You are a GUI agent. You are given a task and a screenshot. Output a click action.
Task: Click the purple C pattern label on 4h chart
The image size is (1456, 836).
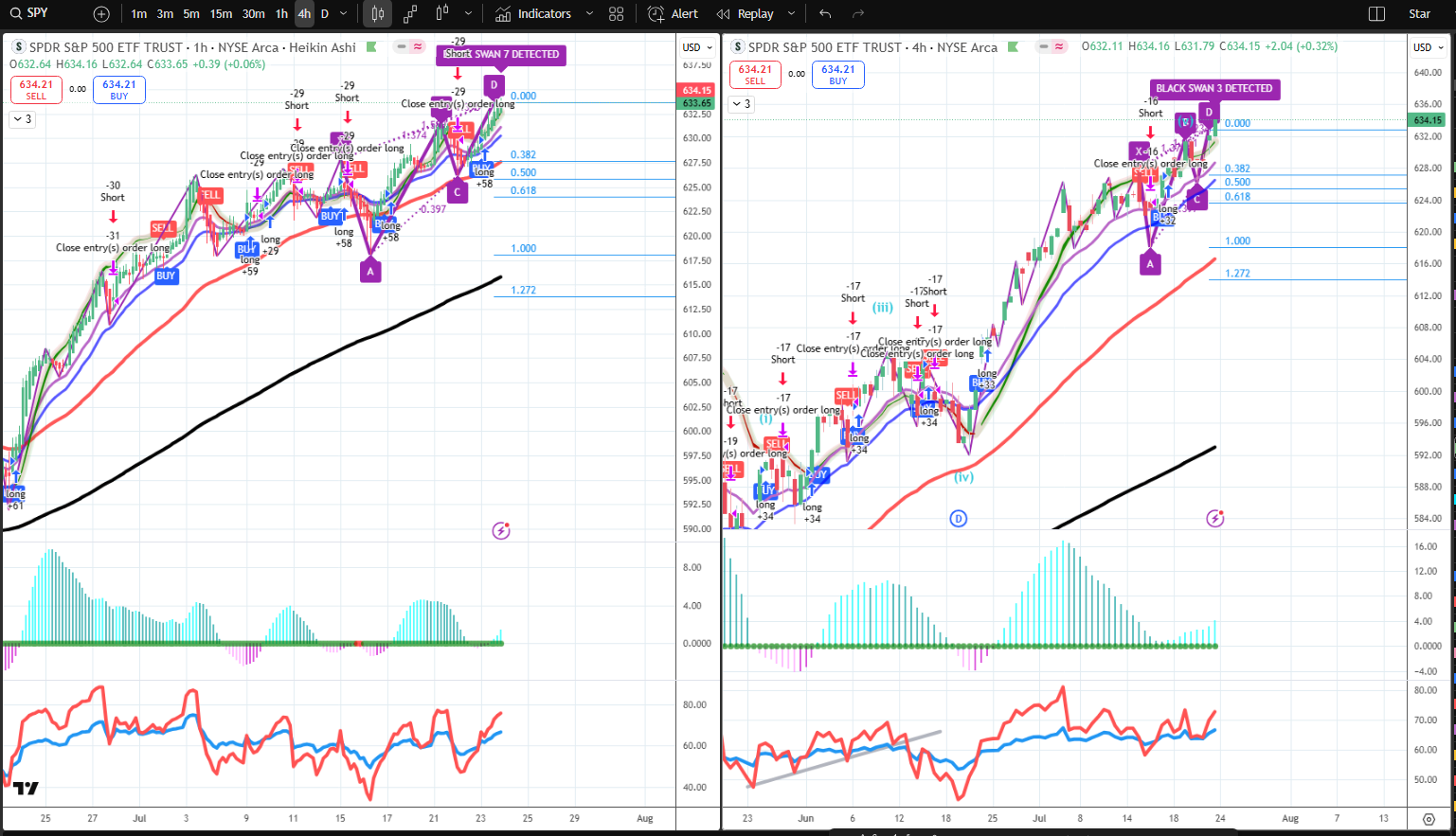point(1197,199)
